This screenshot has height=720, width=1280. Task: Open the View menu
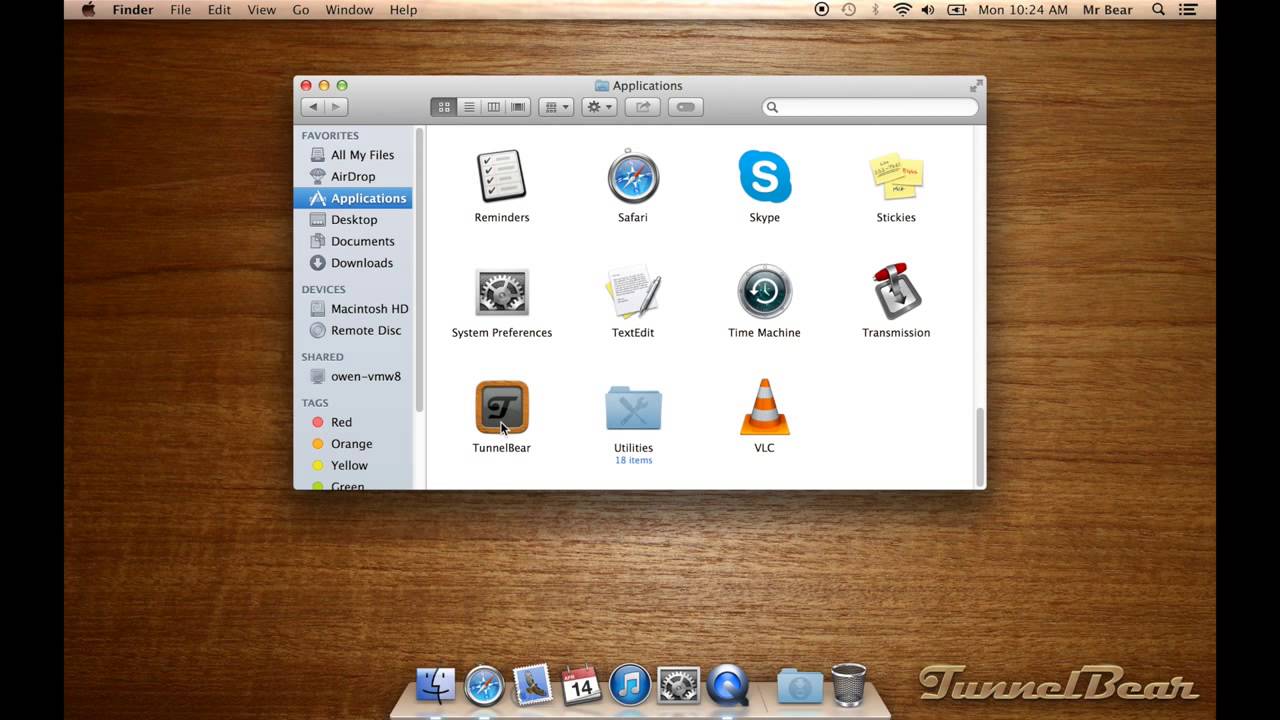coord(261,10)
